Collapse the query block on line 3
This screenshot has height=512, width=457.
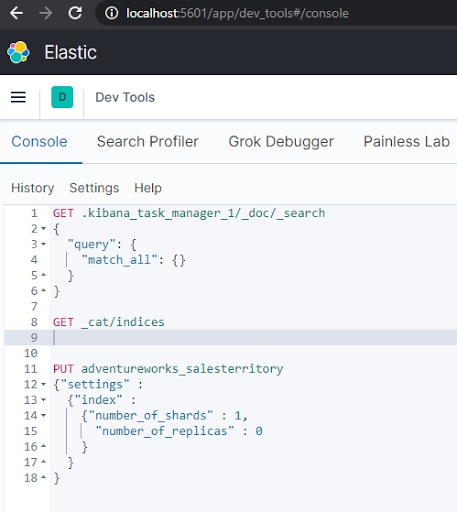tap(43, 244)
